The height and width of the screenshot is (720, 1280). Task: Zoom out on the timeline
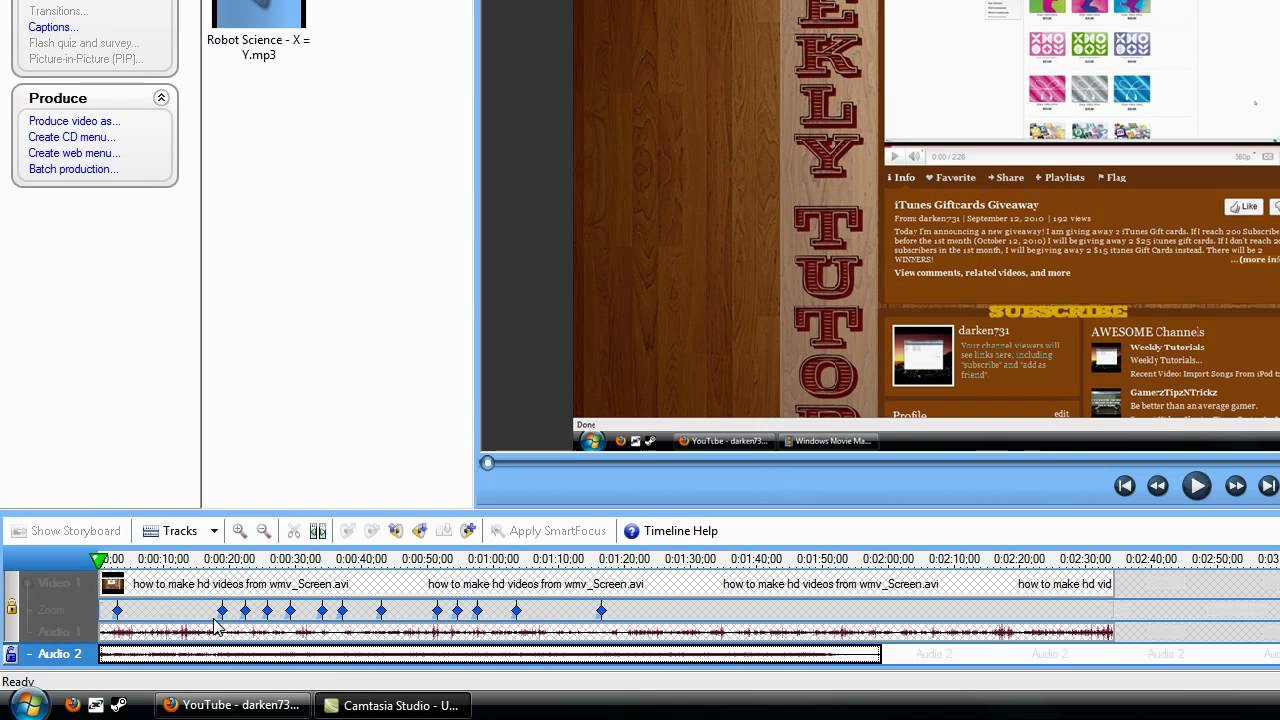pos(264,531)
